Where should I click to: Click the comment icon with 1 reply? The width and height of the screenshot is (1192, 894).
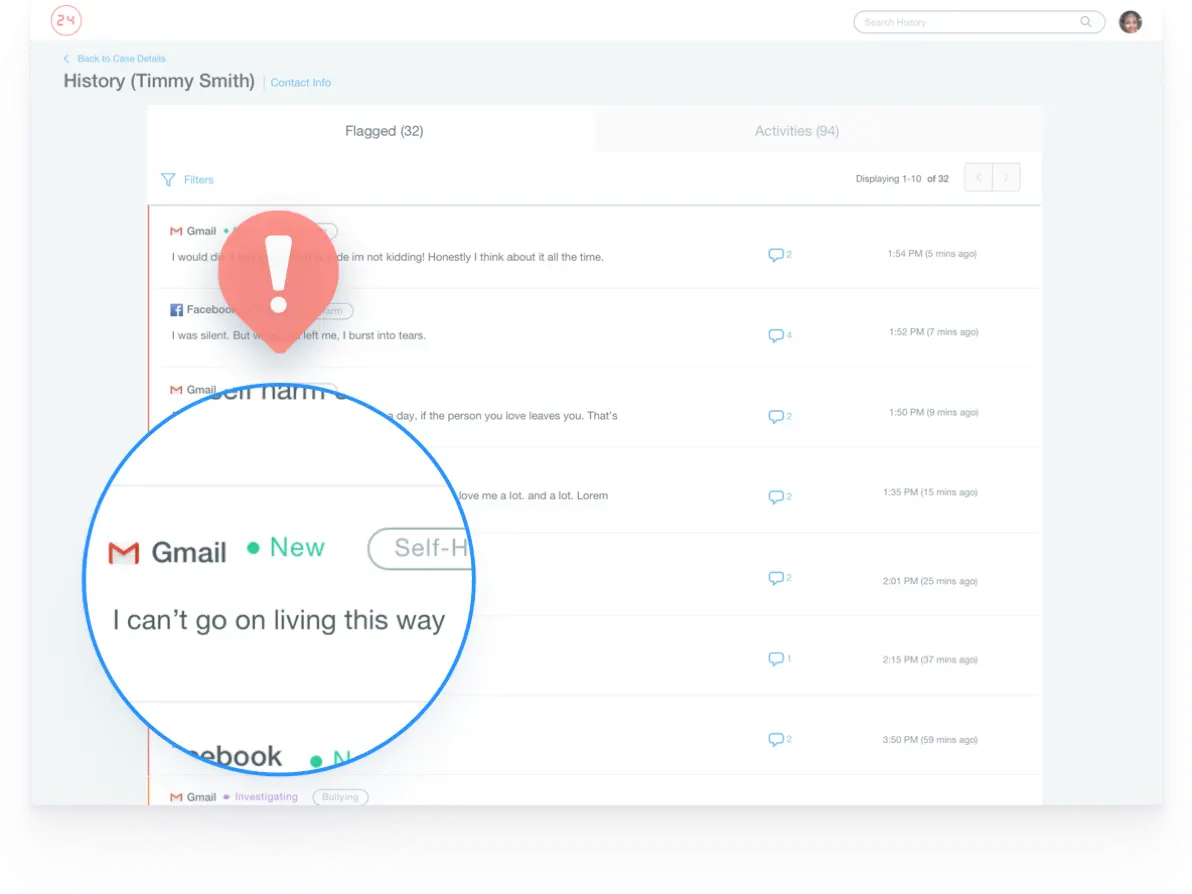(x=775, y=658)
